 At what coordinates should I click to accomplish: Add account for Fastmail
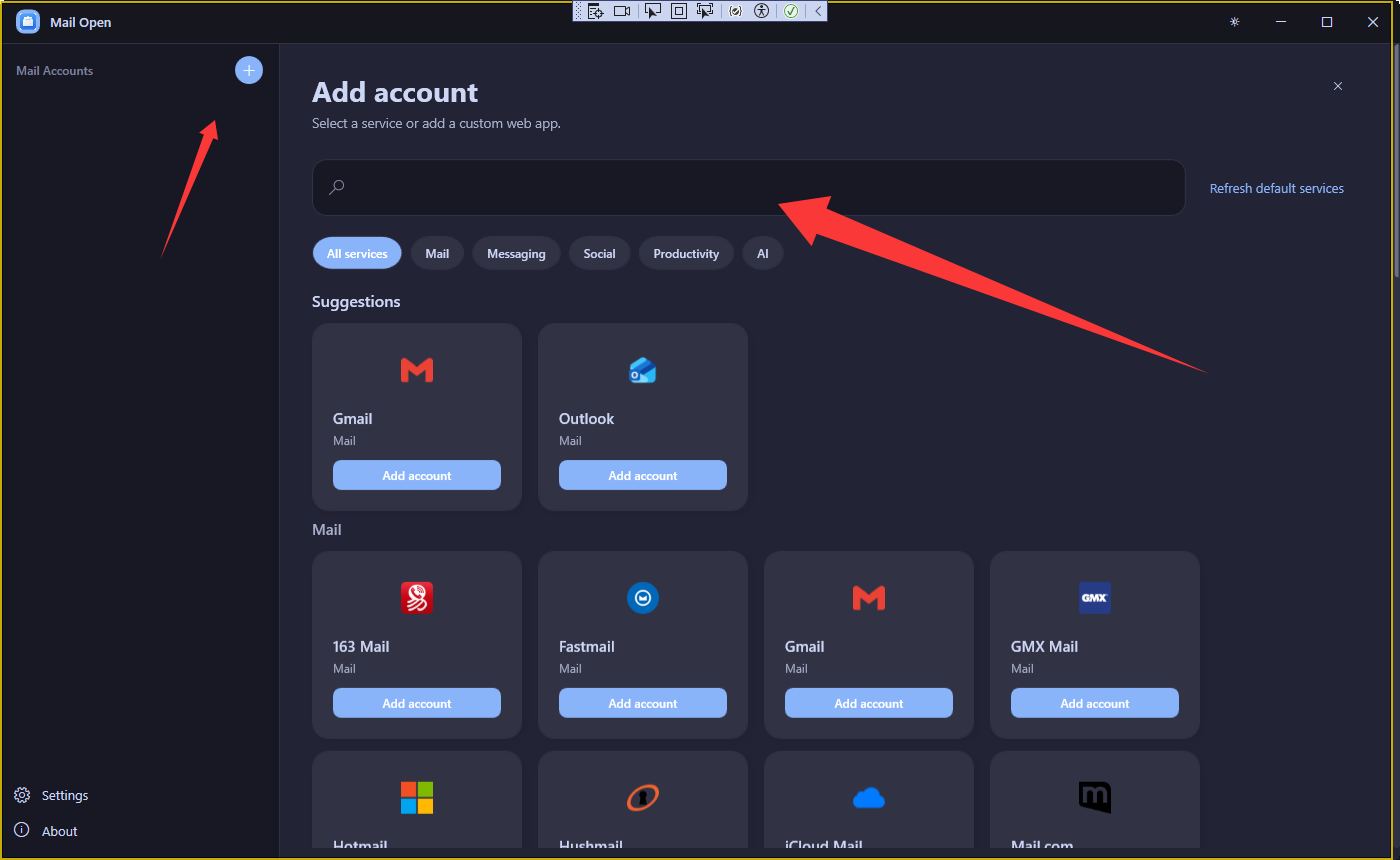click(x=643, y=703)
